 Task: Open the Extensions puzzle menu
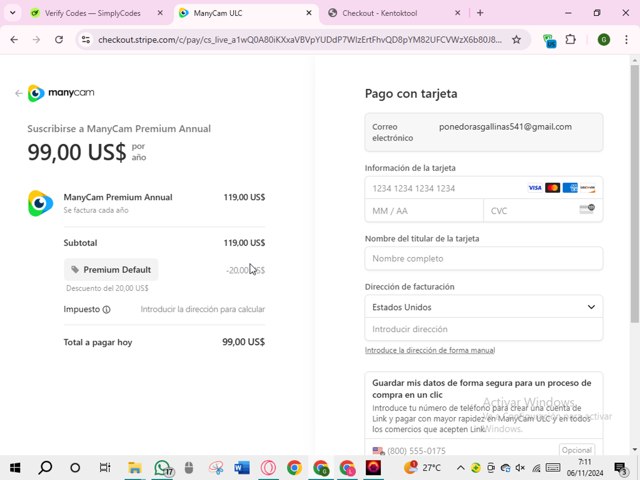[x=571, y=40]
